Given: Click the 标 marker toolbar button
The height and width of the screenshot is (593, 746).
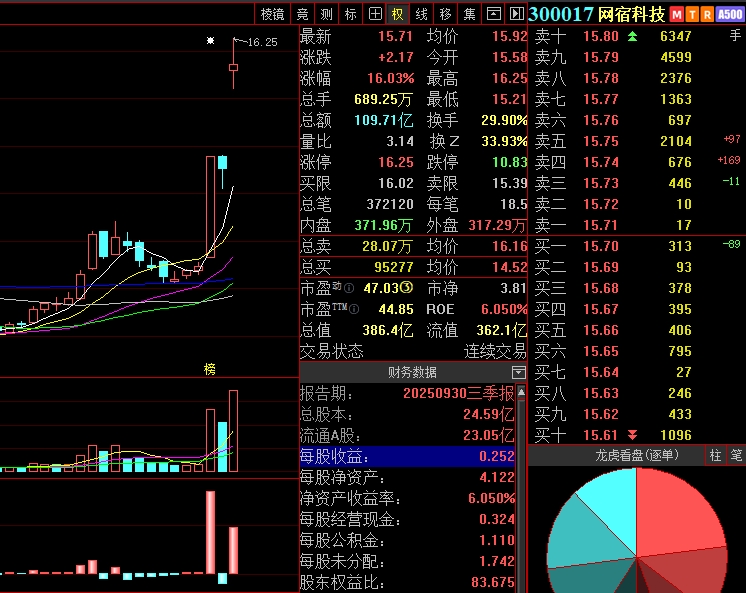Looking at the screenshot, I should 351,14.
